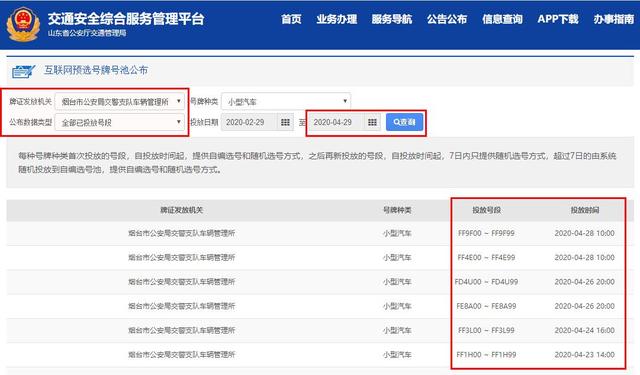Screen dimensions: 640x375
Task: Click the 互联网预选号牌号池公布 heading
Action: [x=96, y=70]
